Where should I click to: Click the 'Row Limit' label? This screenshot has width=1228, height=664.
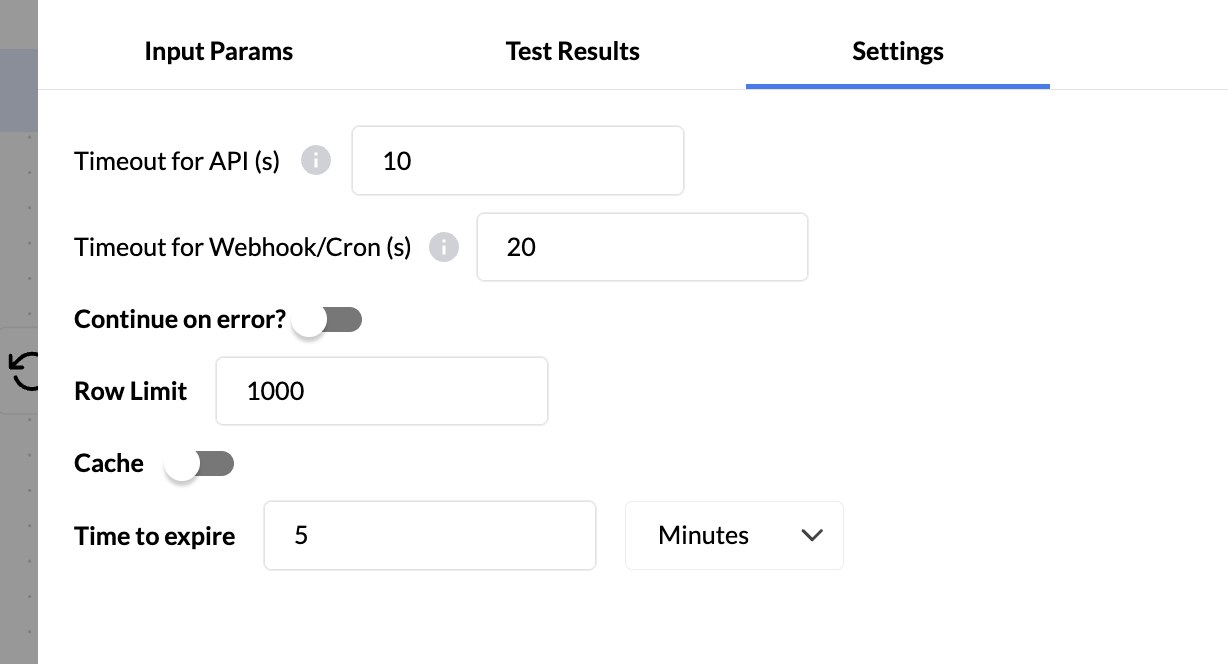[x=131, y=391]
